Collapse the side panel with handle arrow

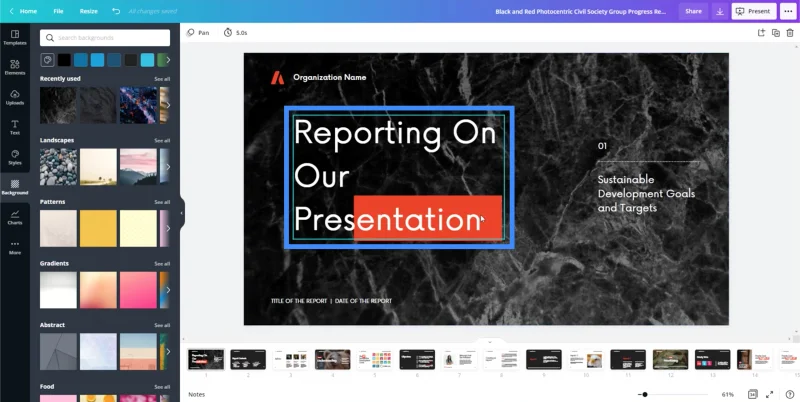pyautogui.click(x=182, y=213)
